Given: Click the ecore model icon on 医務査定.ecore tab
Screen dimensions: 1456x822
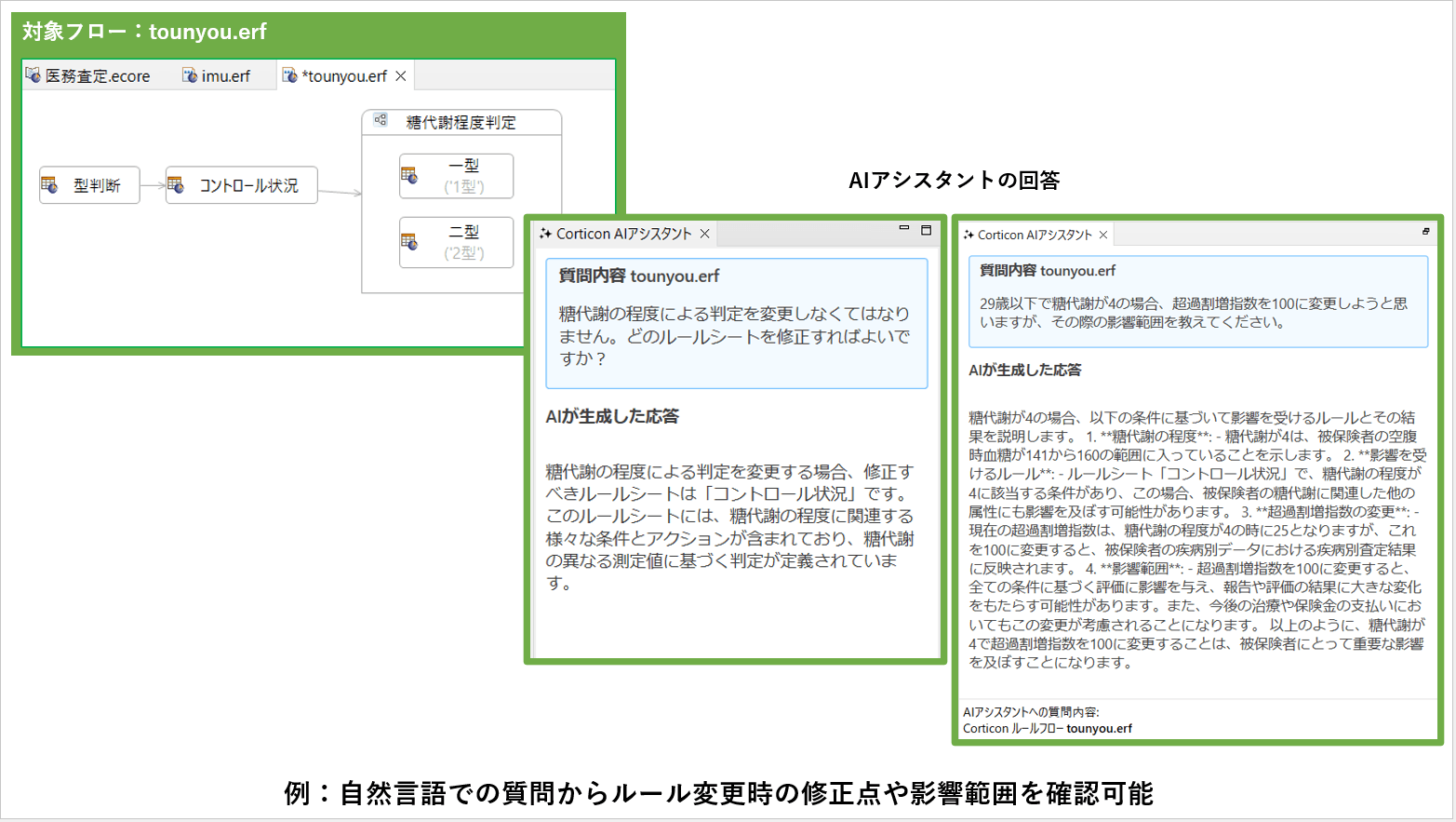Looking at the screenshot, I should [33, 76].
